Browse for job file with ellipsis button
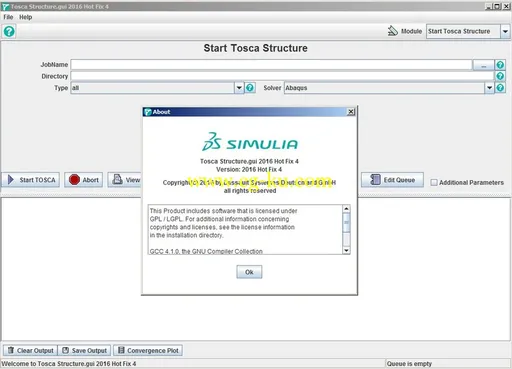This screenshot has height=369, width=512. 483,65
